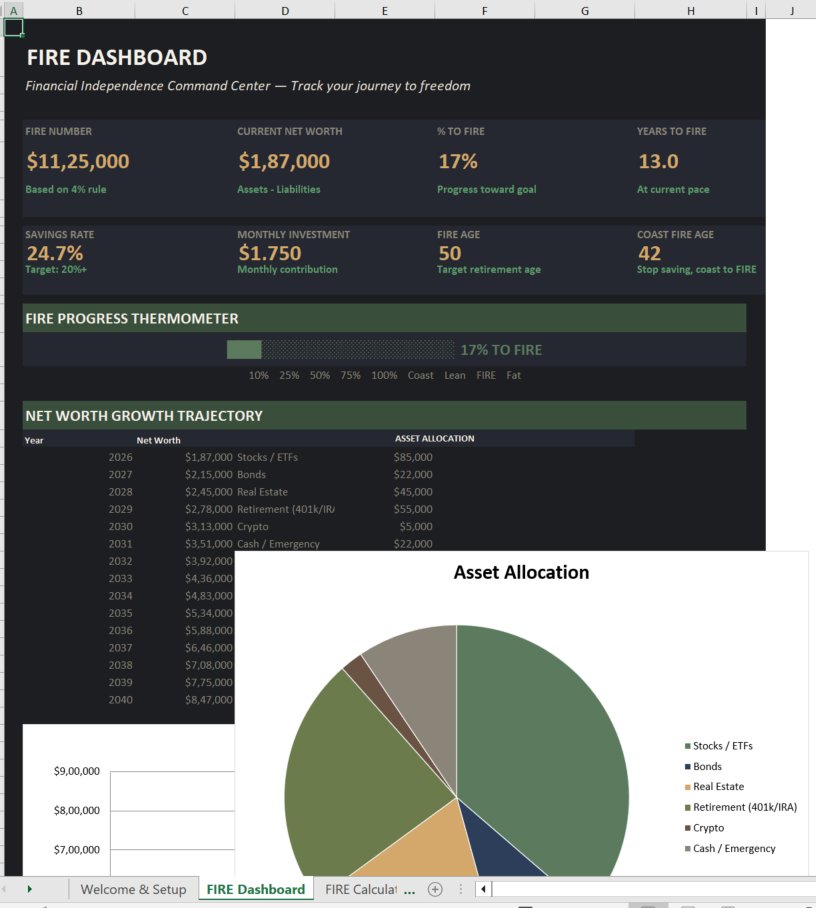The height and width of the screenshot is (908, 816).
Task: Select column C header
Action: click(x=185, y=10)
